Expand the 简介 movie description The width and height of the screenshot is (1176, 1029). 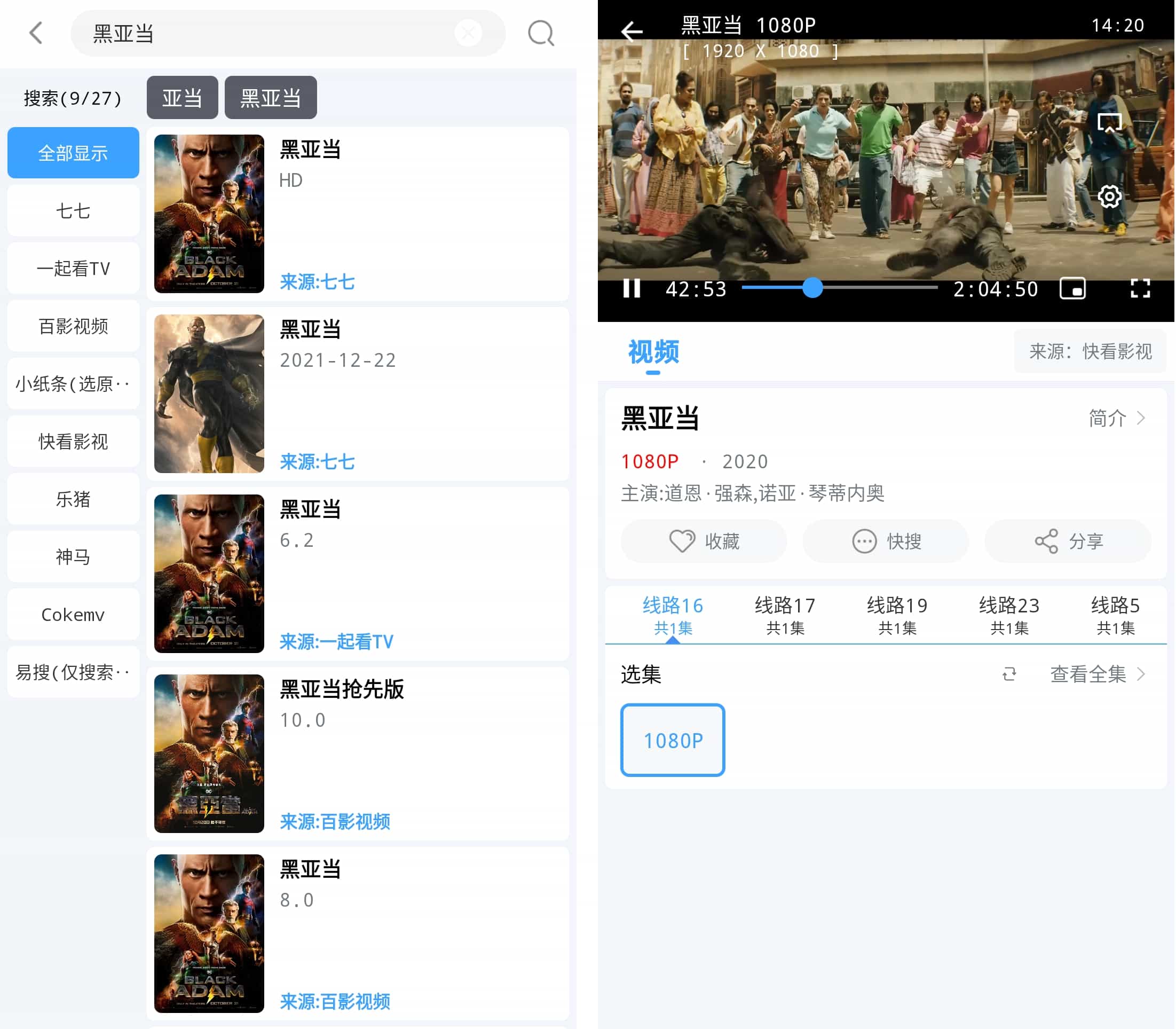1116,418
